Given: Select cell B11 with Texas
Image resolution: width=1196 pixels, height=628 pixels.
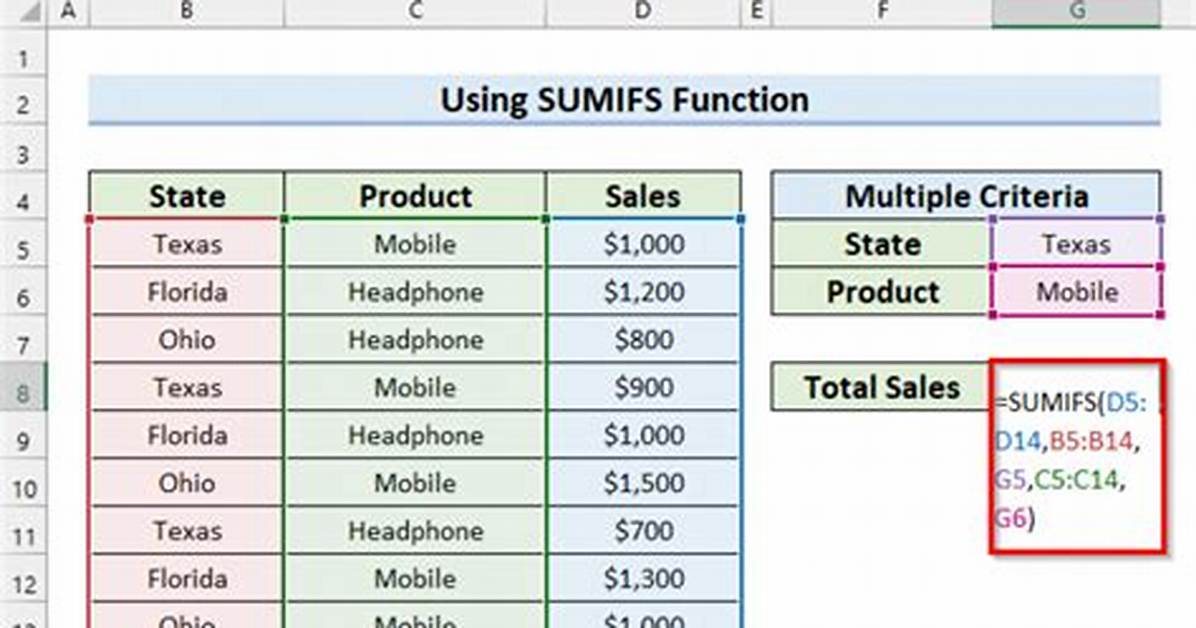Looking at the screenshot, I should (x=186, y=530).
